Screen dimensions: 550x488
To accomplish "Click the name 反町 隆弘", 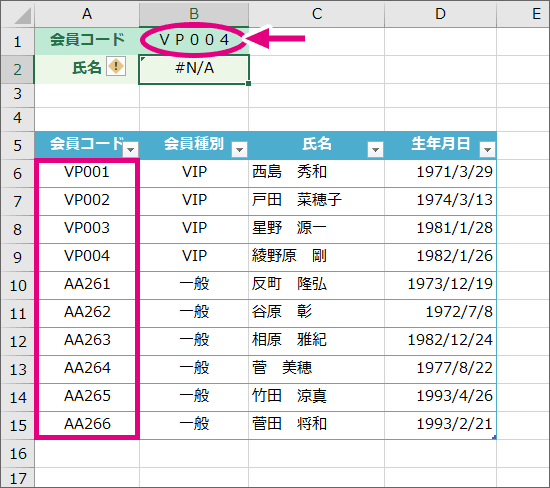I will (x=289, y=285).
